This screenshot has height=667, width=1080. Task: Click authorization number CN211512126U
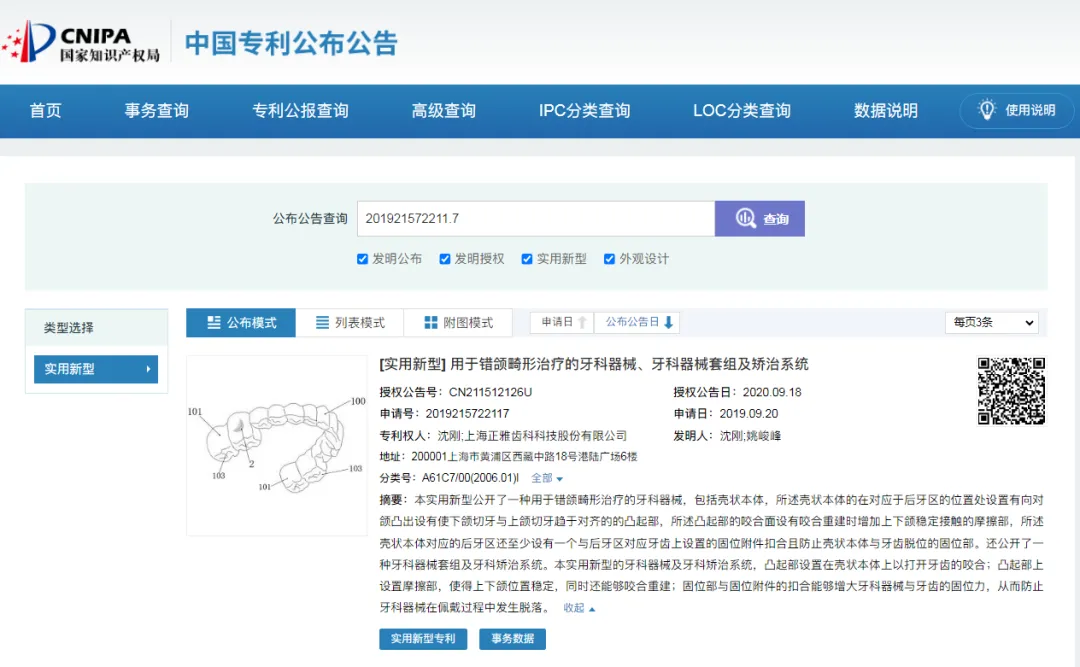pos(490,392)
